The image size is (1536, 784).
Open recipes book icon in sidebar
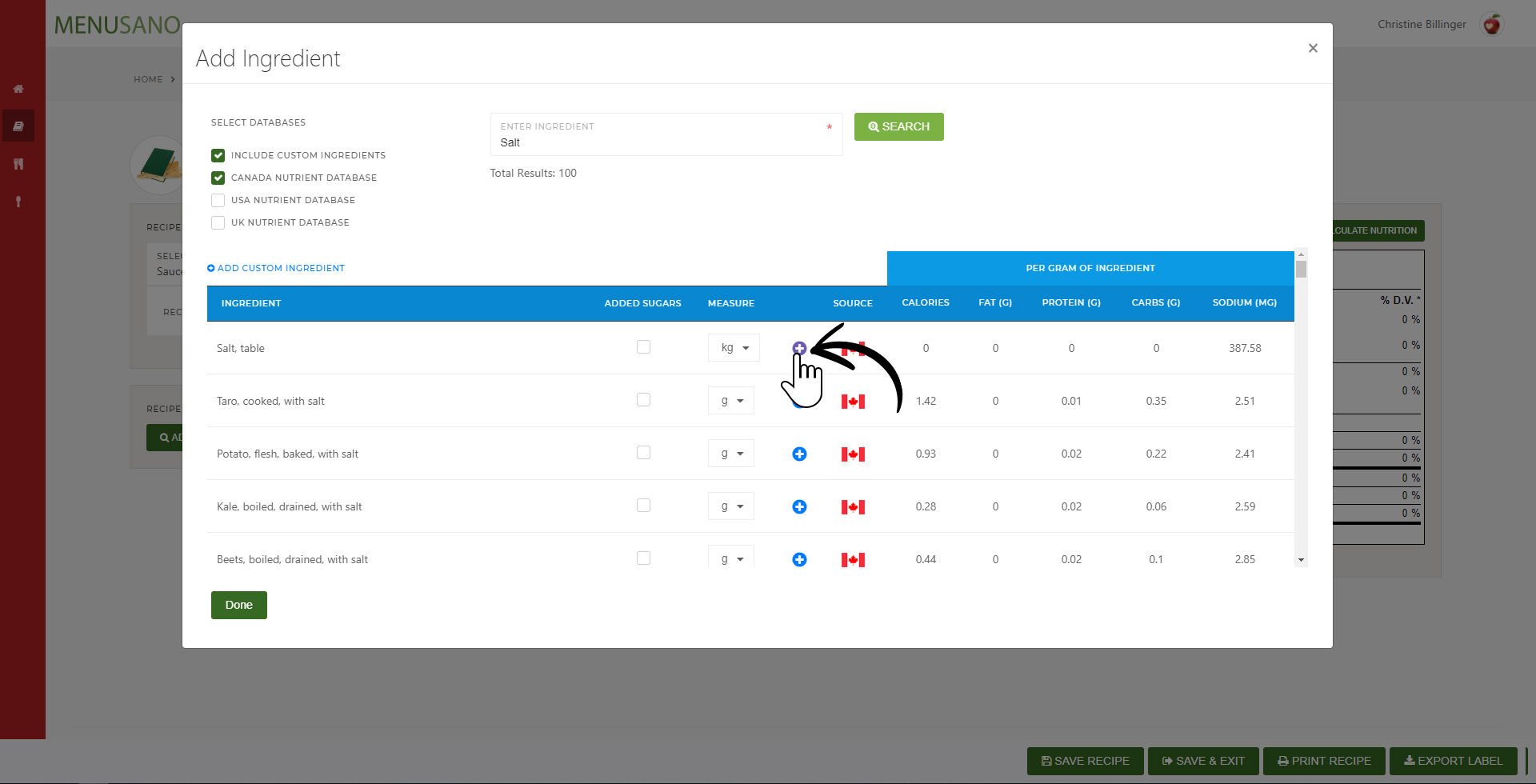click(18, 126)
